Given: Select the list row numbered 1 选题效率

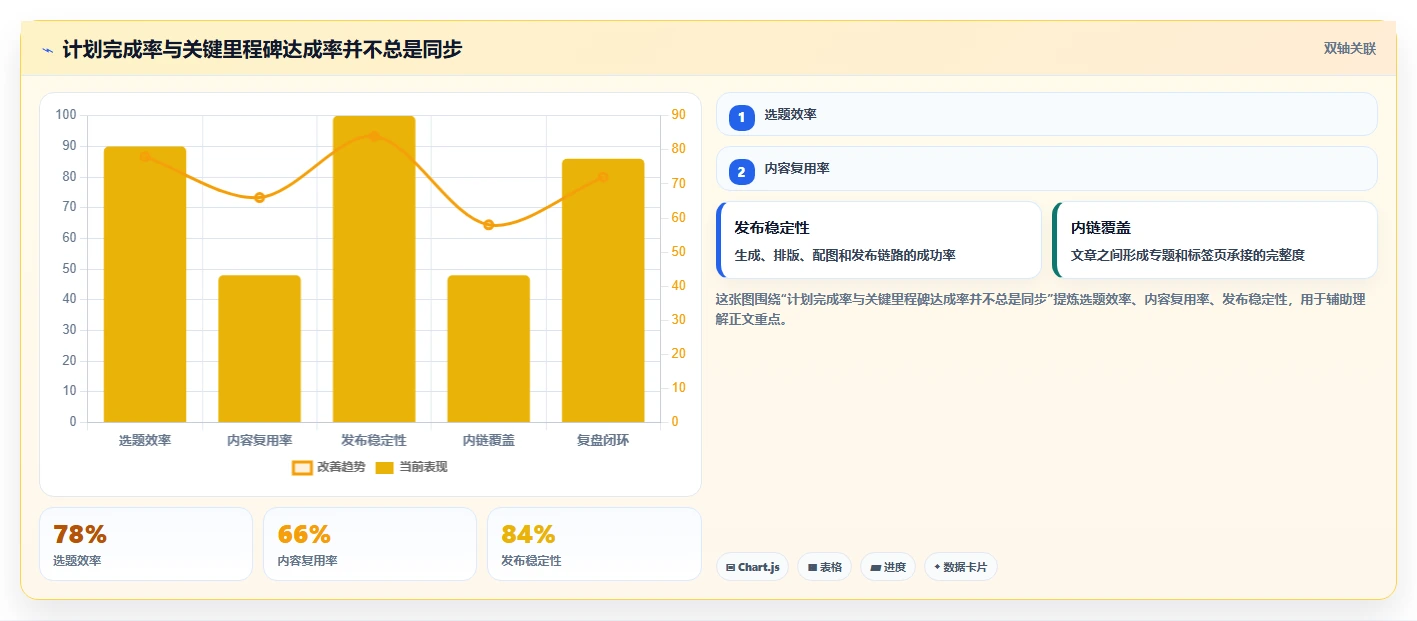Looking at the screenshot, I should point(1047,114).
